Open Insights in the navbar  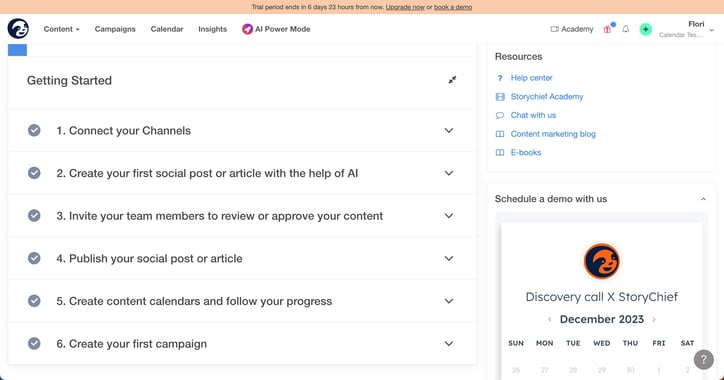pos(212,29)
